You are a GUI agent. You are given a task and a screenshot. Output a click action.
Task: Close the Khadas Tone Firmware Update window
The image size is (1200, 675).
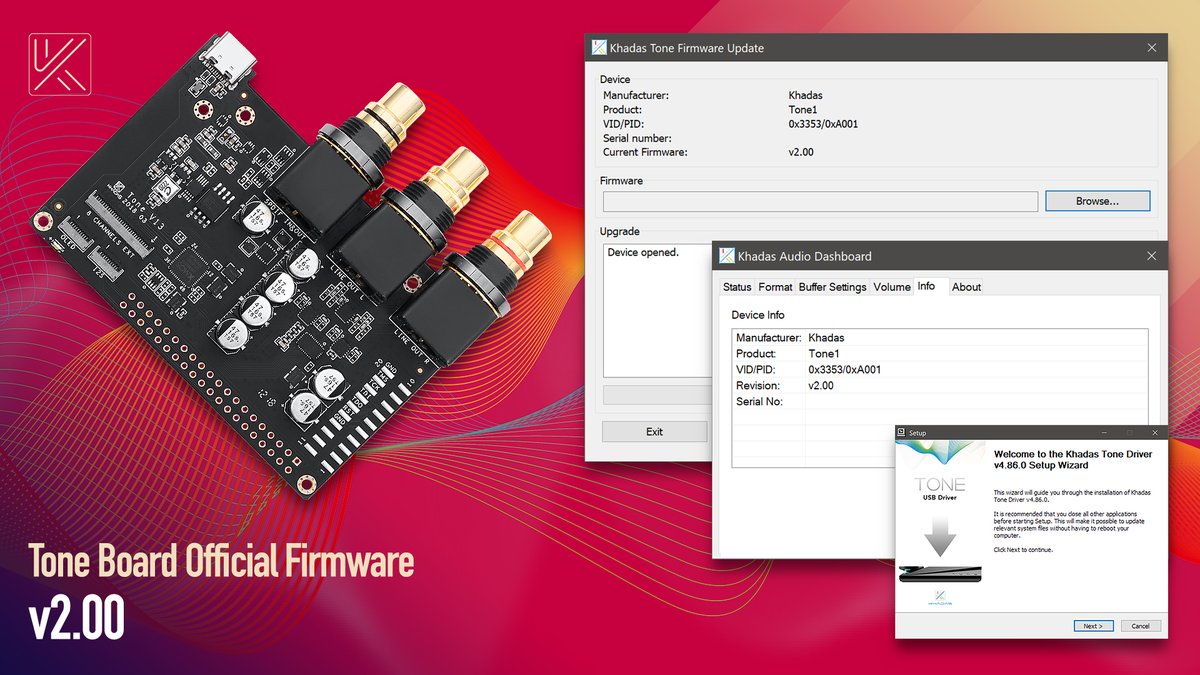[1152, 47]
